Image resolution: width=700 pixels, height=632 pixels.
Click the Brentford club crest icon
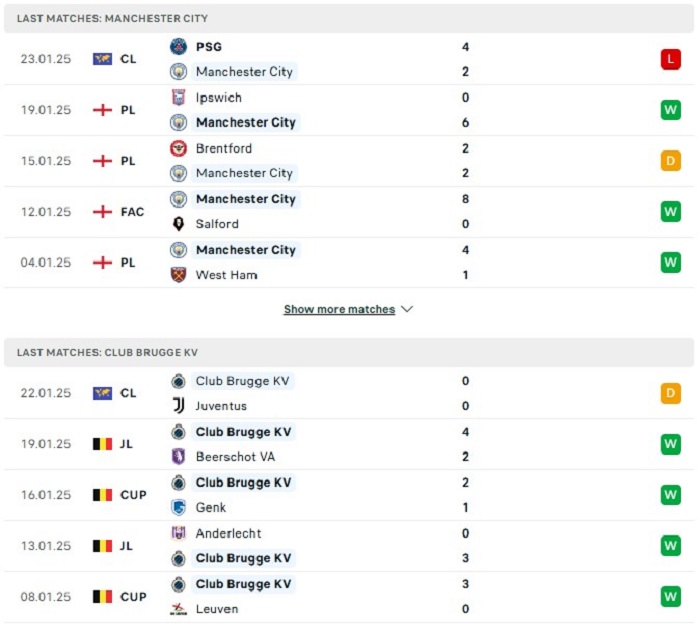(178, 148)
